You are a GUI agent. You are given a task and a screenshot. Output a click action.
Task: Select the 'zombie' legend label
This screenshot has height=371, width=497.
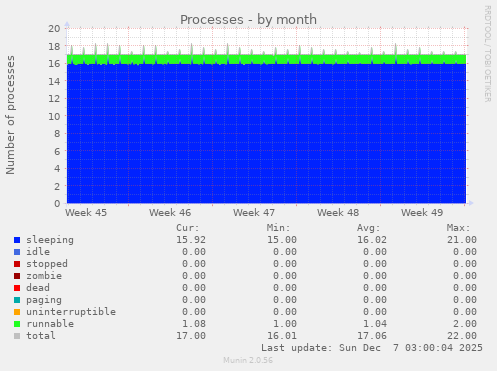(x=44, y=276)
